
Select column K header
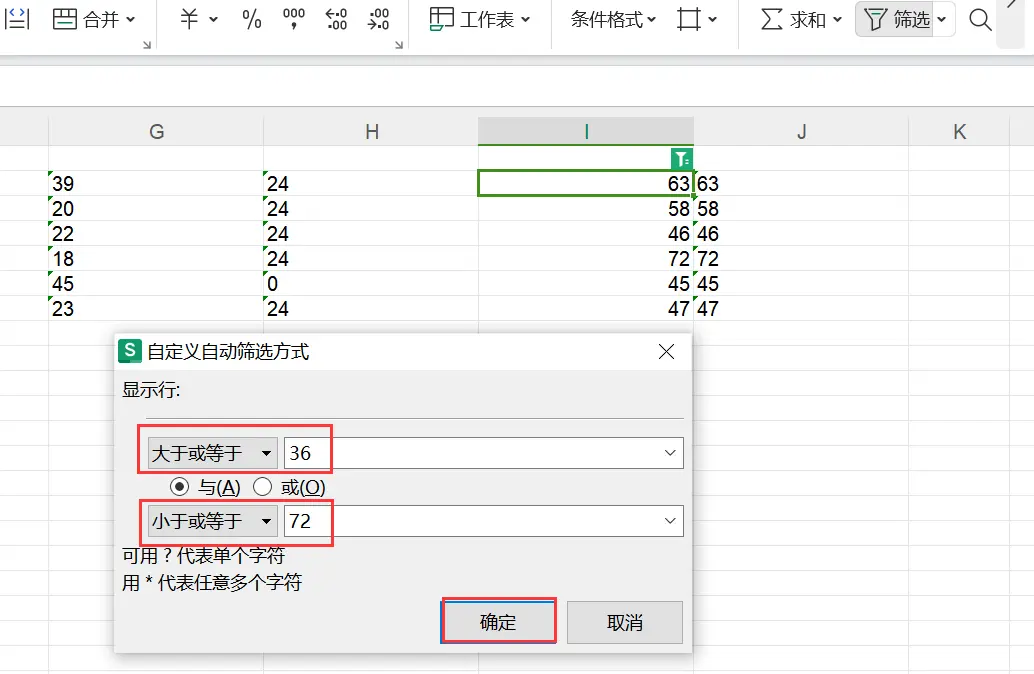click(959, 131)
